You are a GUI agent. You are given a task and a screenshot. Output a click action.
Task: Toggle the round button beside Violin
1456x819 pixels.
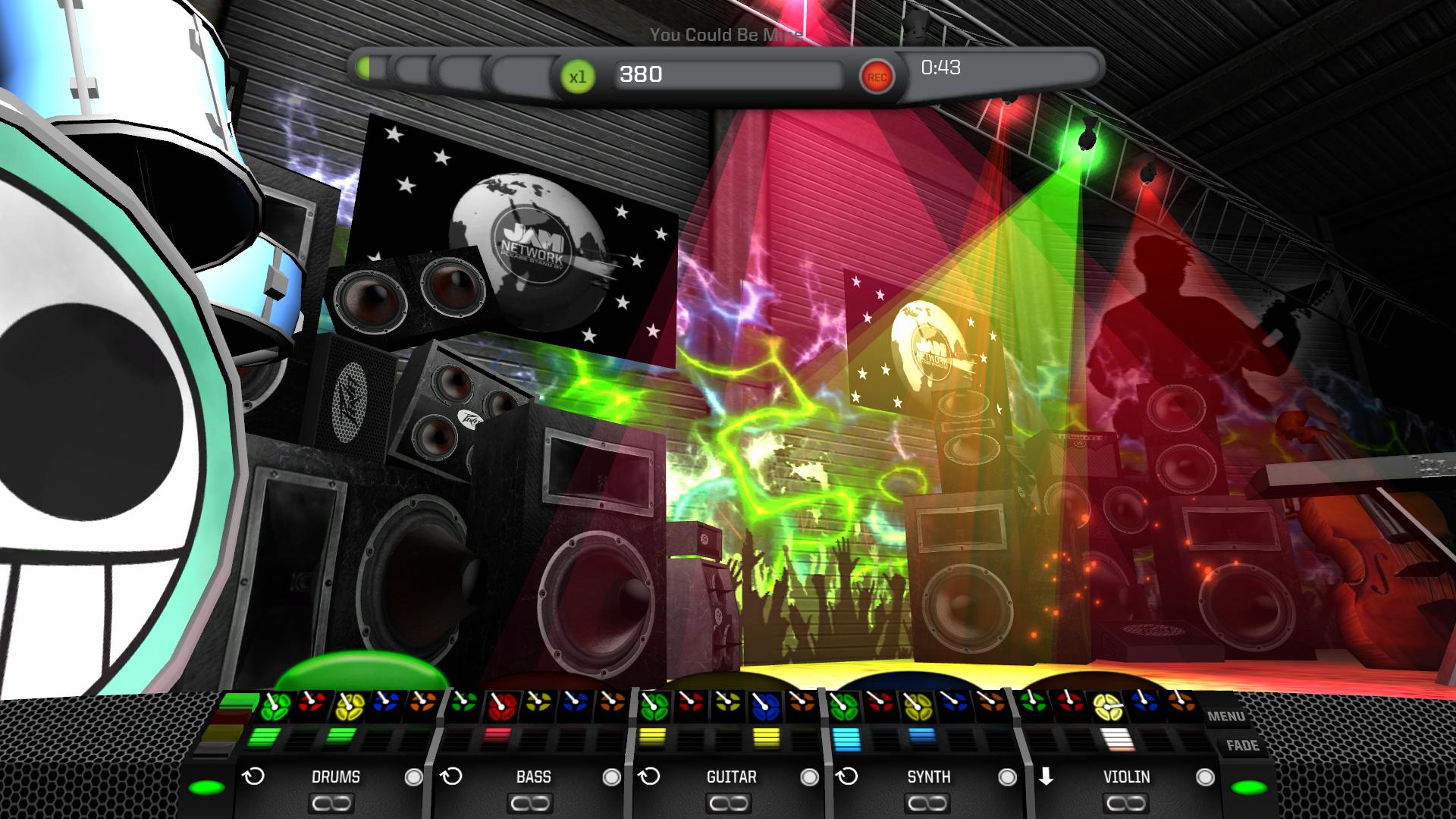point(1205,777)
